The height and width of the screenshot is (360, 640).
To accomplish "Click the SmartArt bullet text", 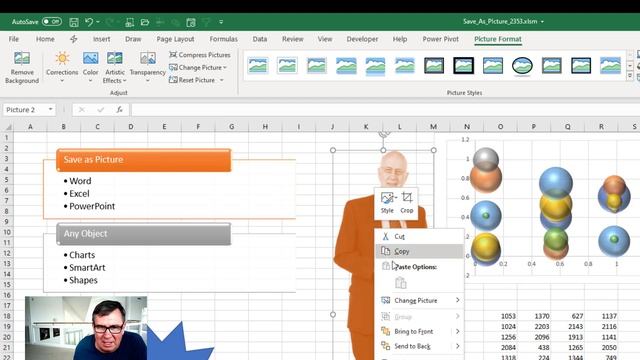I will tap(87, 267).
